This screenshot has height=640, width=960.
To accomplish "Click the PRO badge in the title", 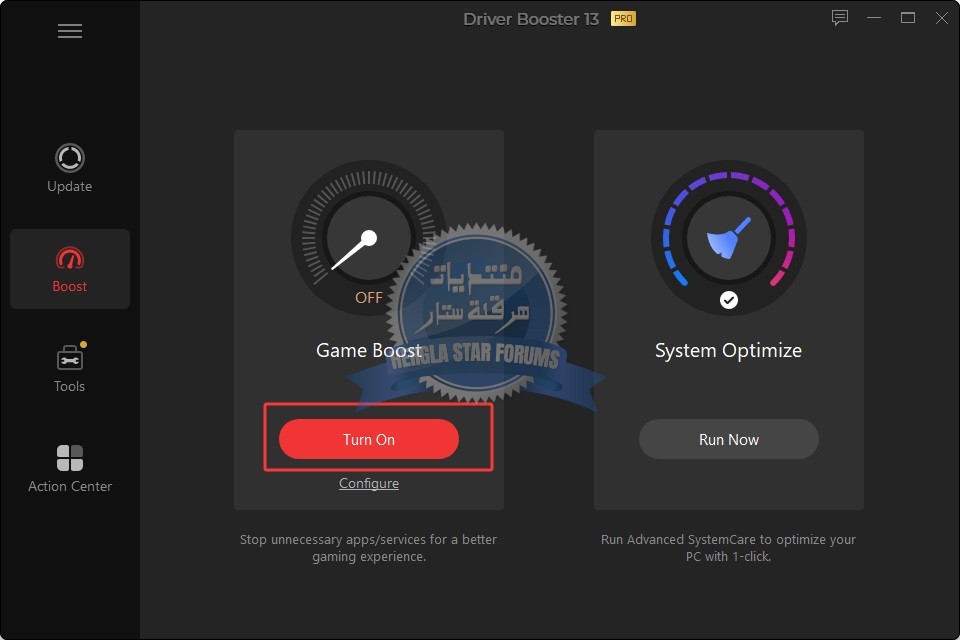I will [x=623, y=19].
